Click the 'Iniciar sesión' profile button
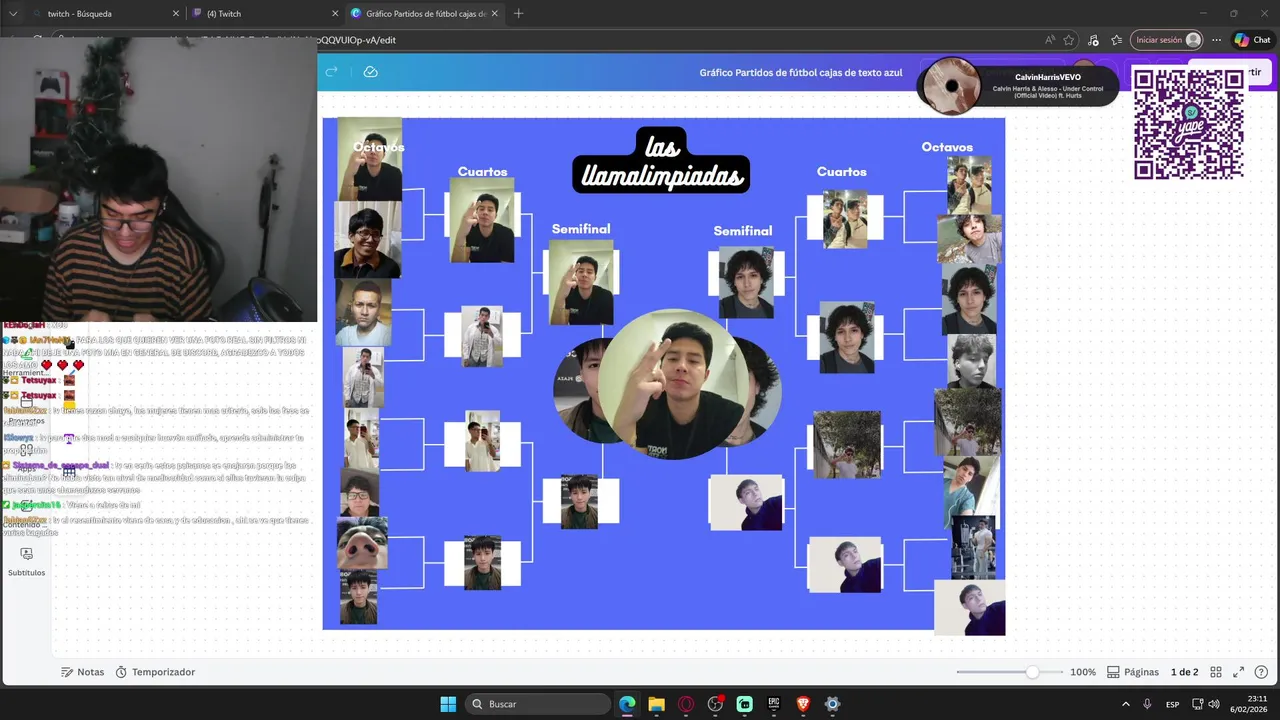This screenshot has height=720, width=1280. click(1166, 40)
